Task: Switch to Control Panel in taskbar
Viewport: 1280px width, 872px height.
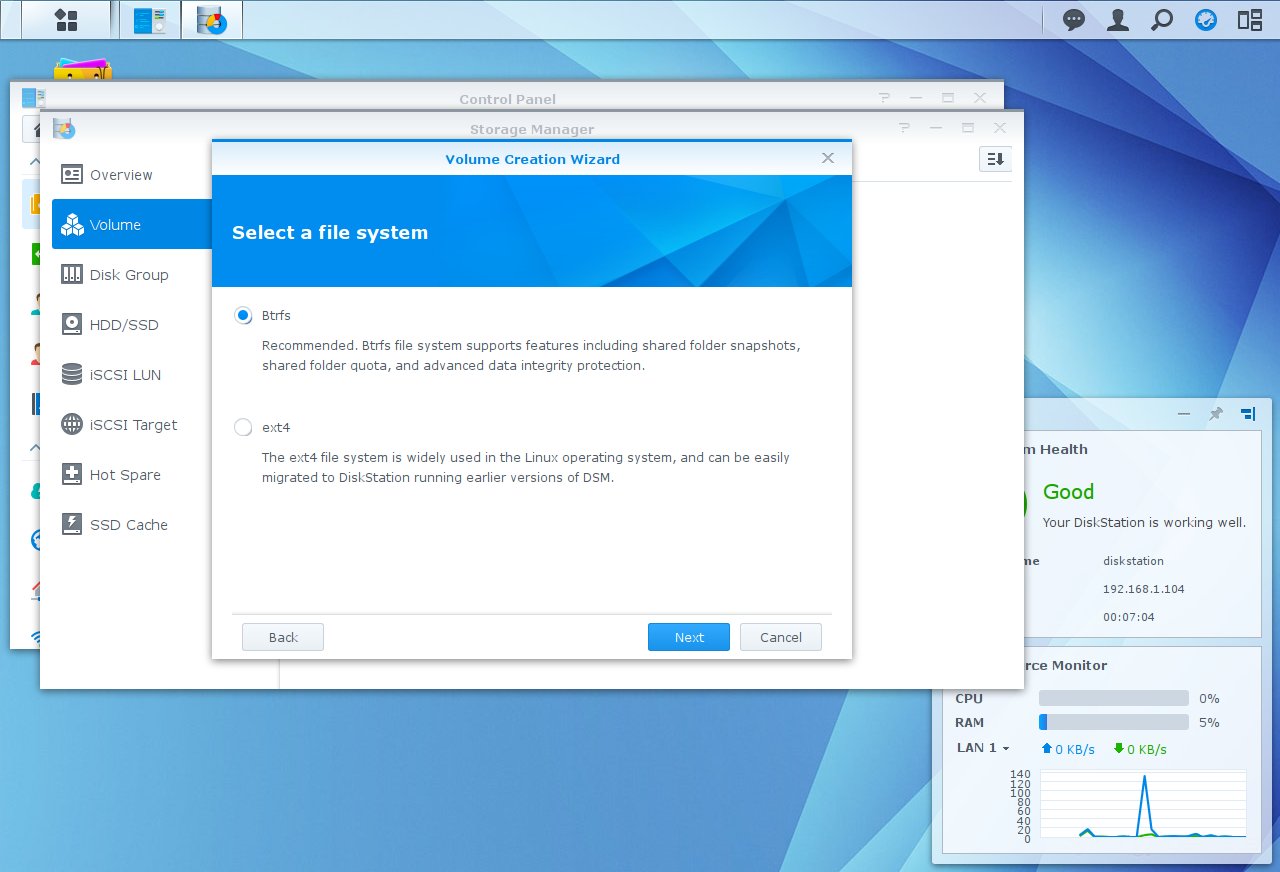Action: pyautogui.click(x=150, y=20)
